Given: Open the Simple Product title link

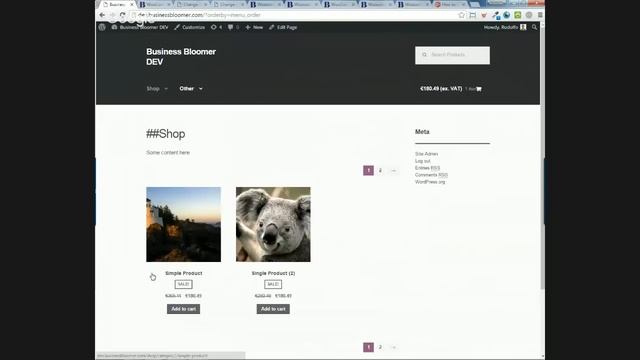Looking at the screenshot, I should coord(184,273).
